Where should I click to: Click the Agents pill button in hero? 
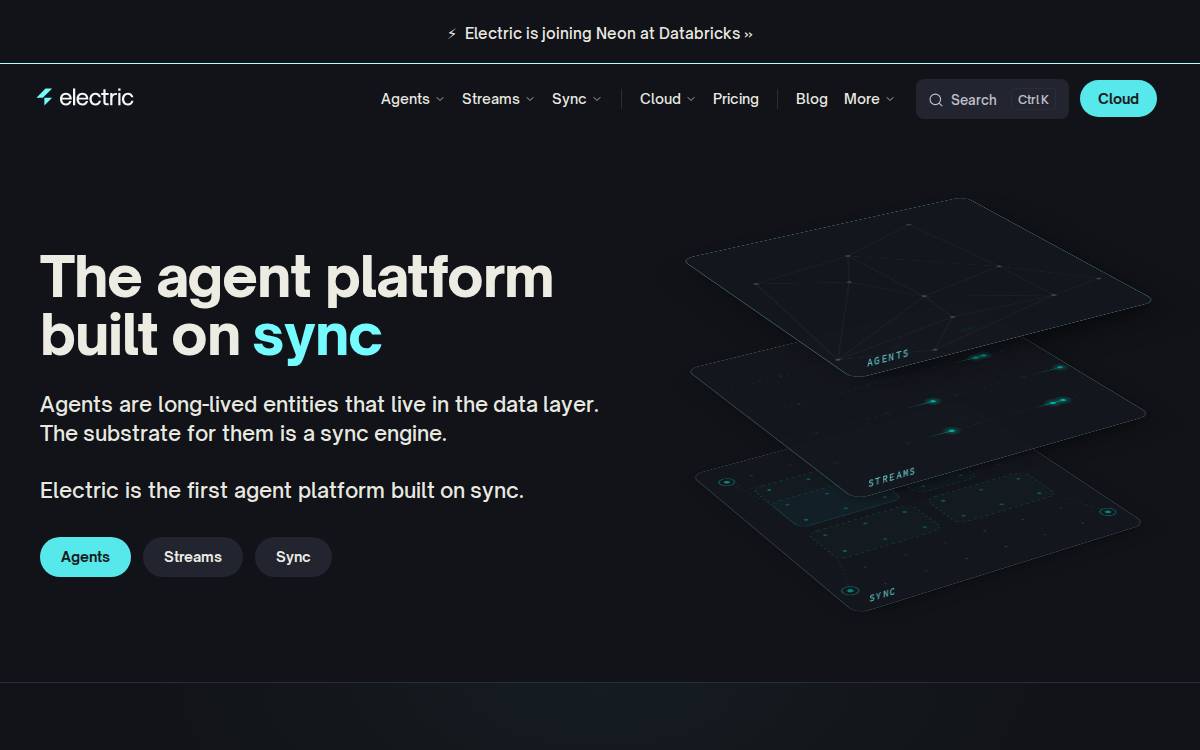coord(85,557)
